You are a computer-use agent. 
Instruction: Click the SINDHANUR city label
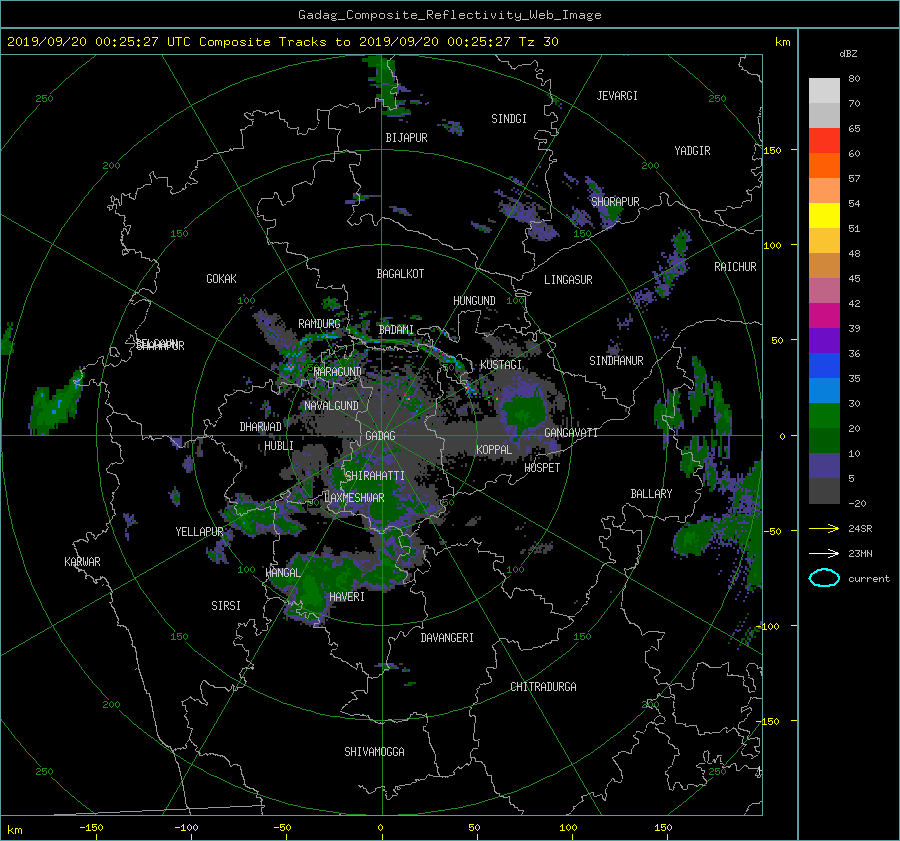(x=616, y=361)
